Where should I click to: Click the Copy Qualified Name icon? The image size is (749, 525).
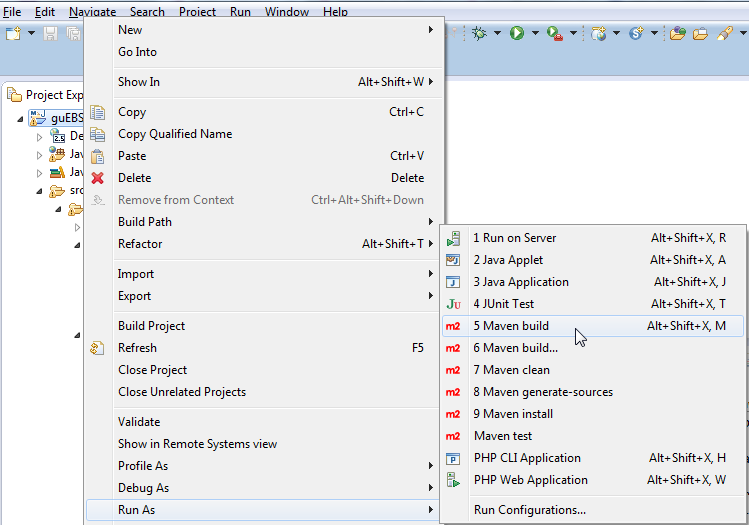pos(97,134)
